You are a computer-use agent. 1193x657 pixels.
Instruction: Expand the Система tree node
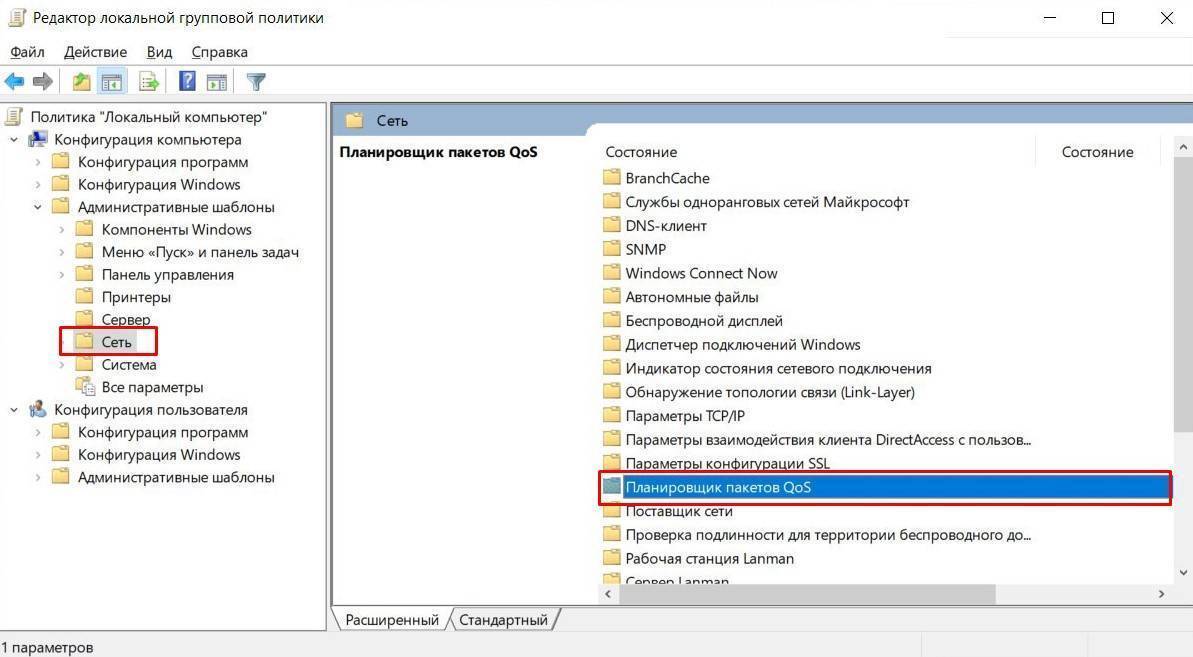(x=62, y=365)
